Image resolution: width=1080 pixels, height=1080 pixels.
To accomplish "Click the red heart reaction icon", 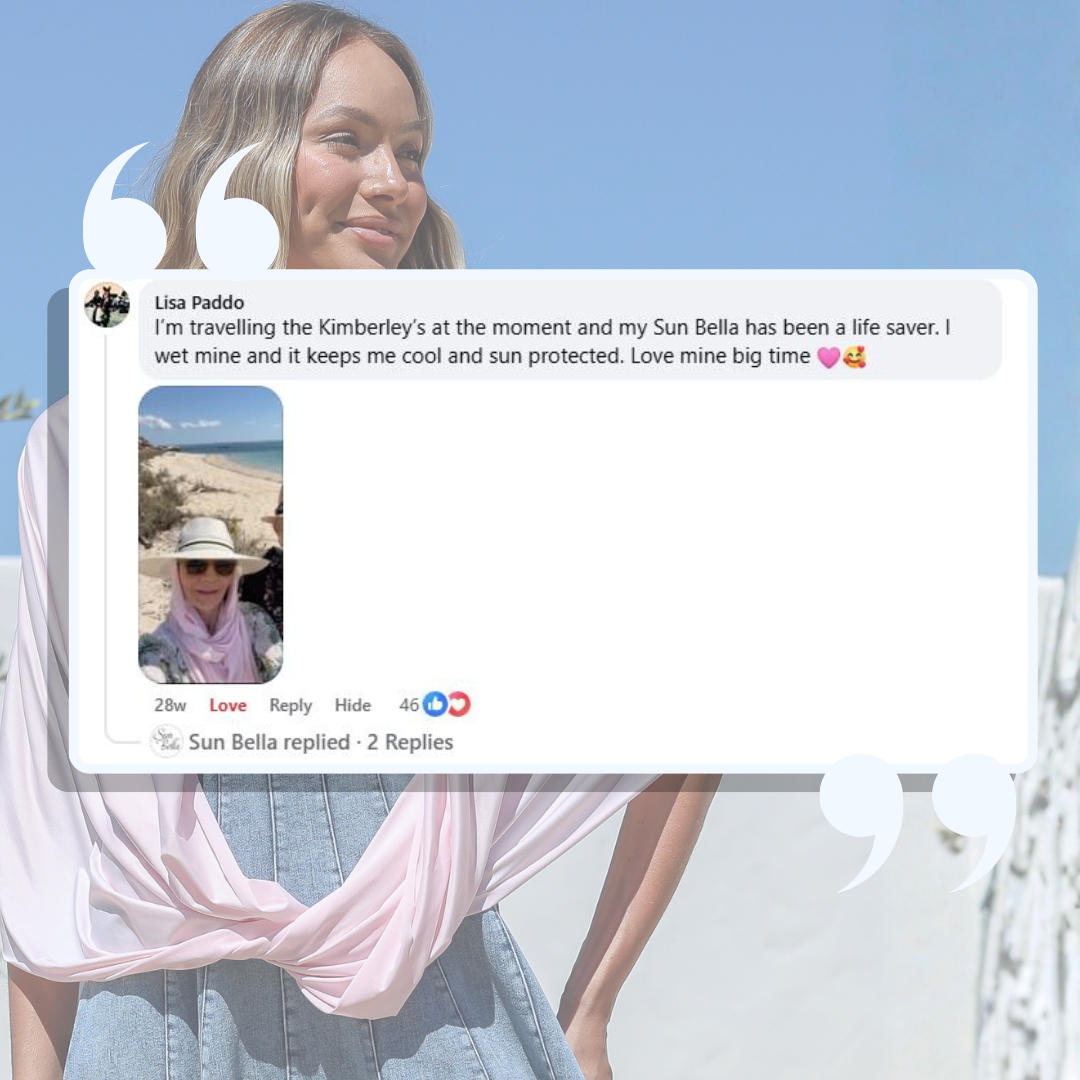I will tap(459, 704).
